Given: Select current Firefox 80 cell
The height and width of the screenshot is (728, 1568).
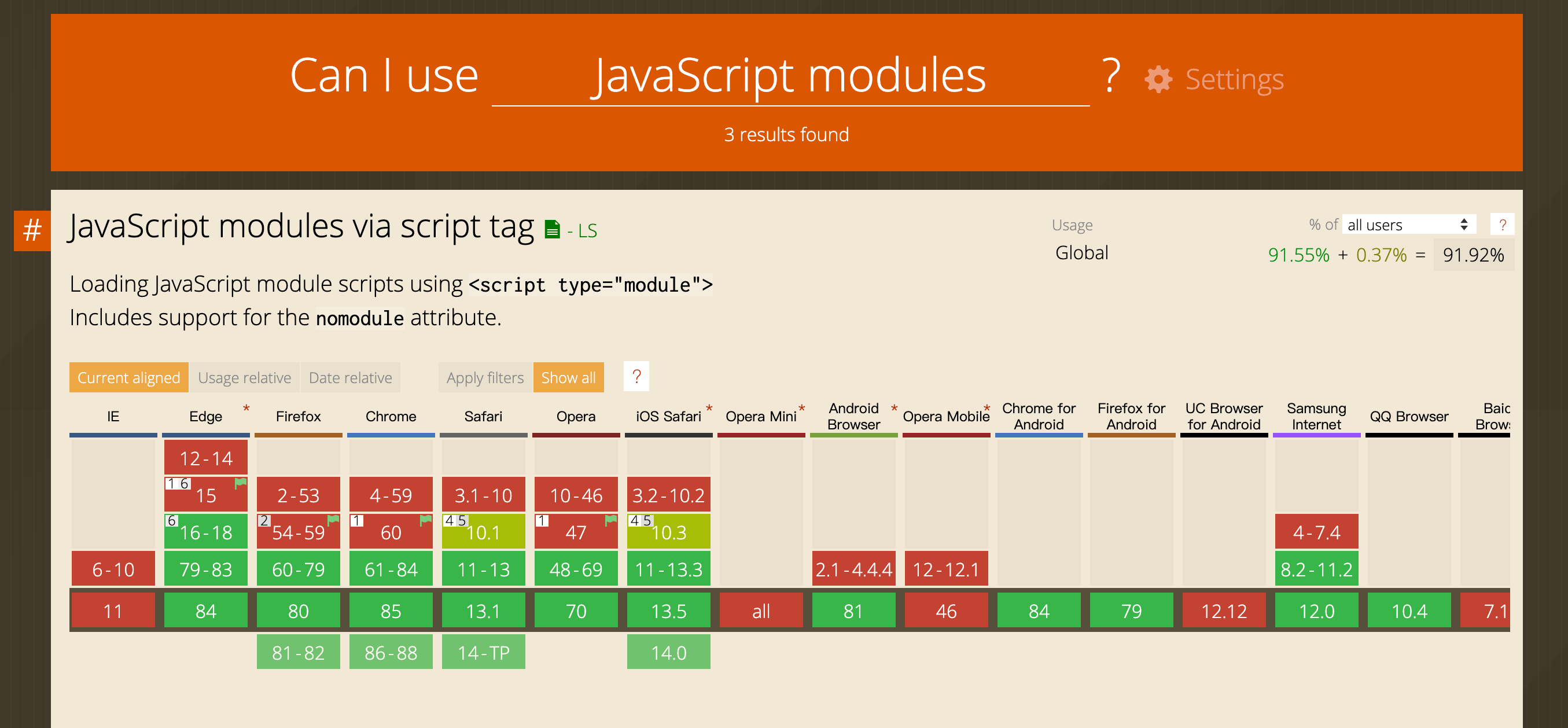Looking at the screenshot, I should (298, 610).
